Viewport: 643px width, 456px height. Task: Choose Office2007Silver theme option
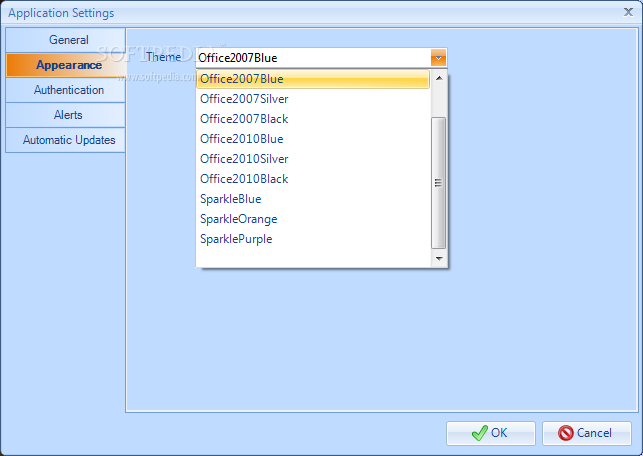coord(313,99)
